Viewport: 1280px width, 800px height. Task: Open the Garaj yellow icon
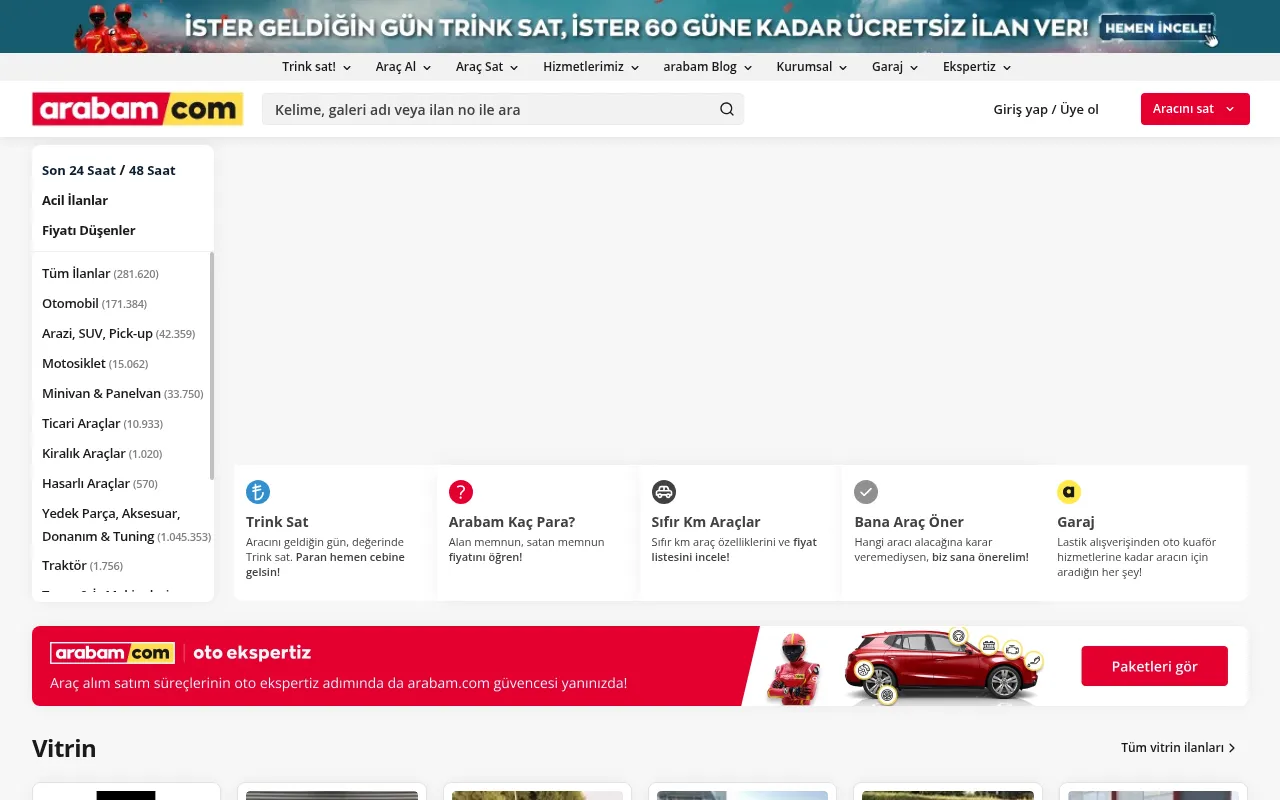pos(1069,492)
